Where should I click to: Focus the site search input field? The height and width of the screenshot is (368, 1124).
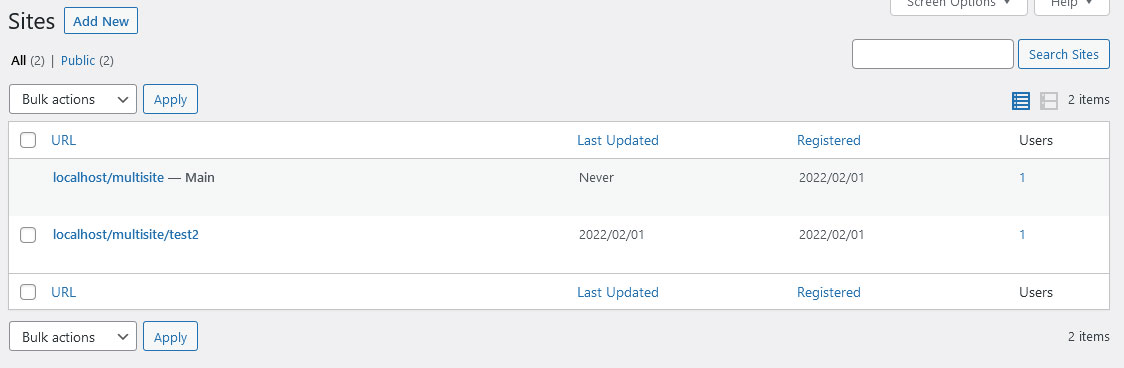[933, 55]
